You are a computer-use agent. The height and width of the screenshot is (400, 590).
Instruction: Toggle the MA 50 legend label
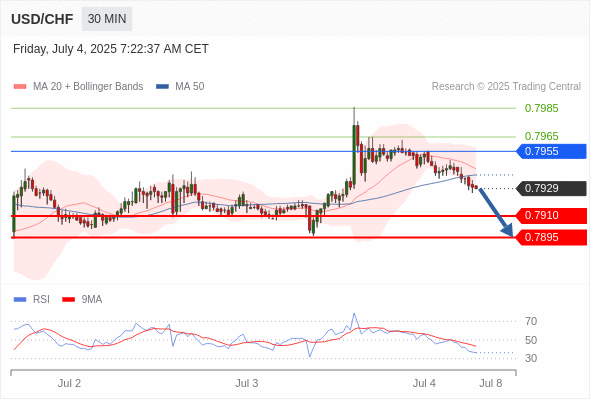point(190,87)
